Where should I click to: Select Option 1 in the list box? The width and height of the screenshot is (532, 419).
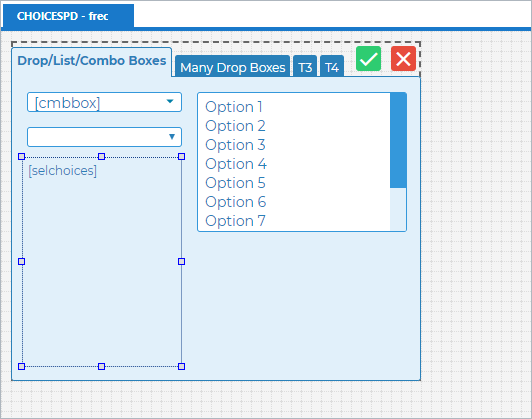pos(234,107)
